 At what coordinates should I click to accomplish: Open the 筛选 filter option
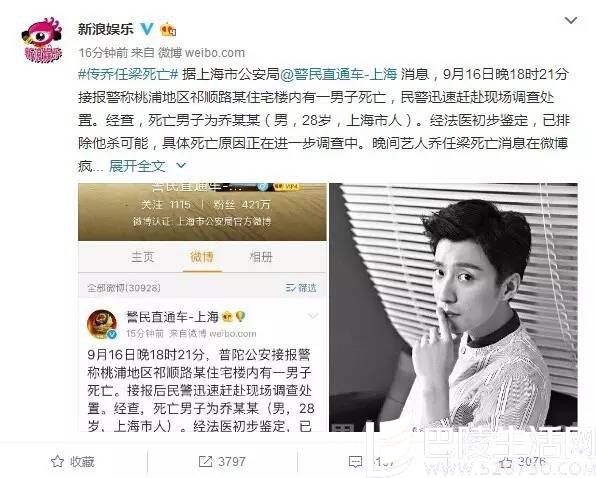pyautogui.click(x=301, y=288)
